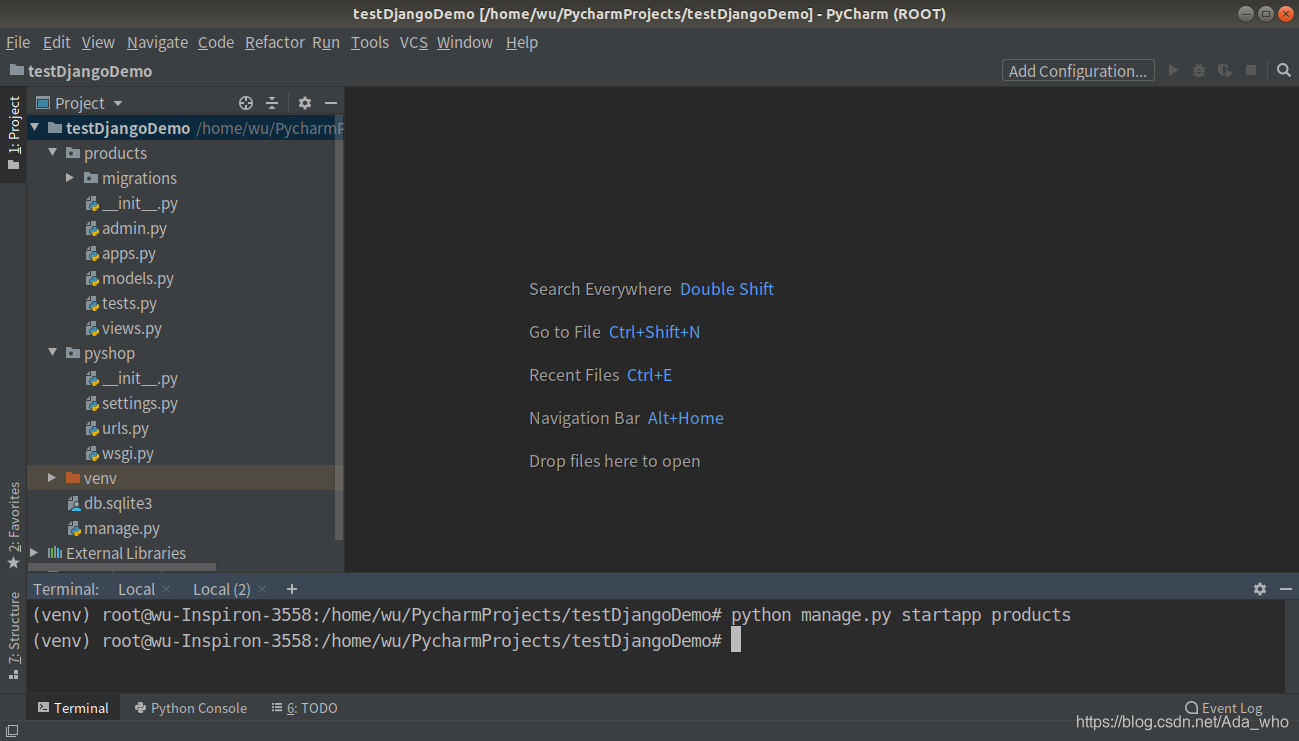Click the Debug bug icon in toolbar
The image size is (1299, 741).
1199,71
